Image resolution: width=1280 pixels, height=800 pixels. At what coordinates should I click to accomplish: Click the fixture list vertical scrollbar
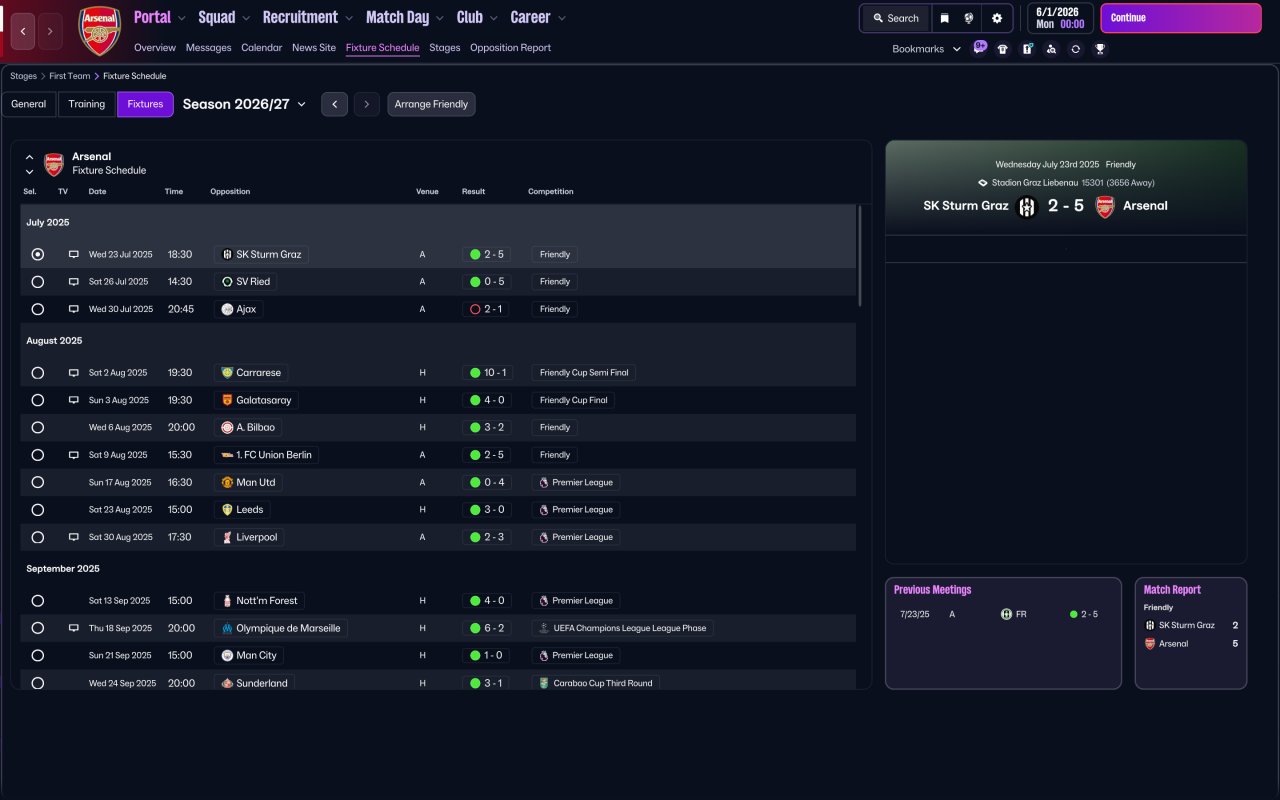859,256
